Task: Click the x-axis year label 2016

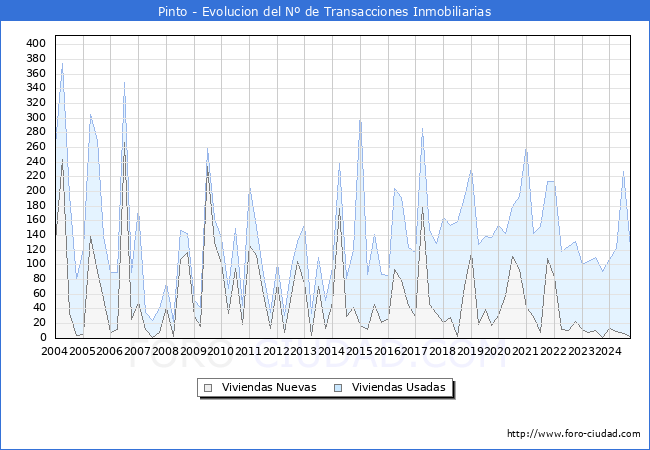Action: tap(387, 351)
